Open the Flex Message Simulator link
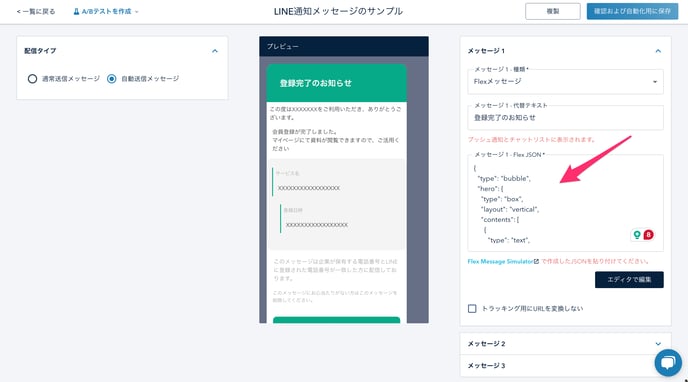The width and height of the screenshot is (688, 382). tap(500, 261)
